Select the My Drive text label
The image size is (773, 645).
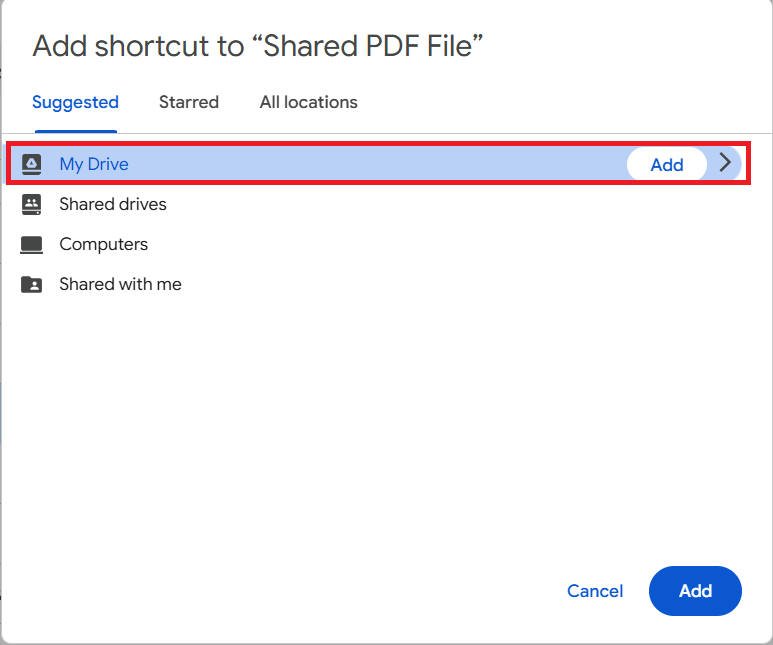click(94, 164)
